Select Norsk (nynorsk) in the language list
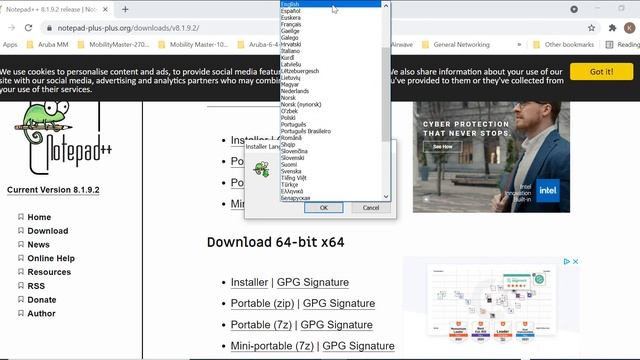Image resolution: width=640 pixels, height=360 pixels. coord(331,104)
